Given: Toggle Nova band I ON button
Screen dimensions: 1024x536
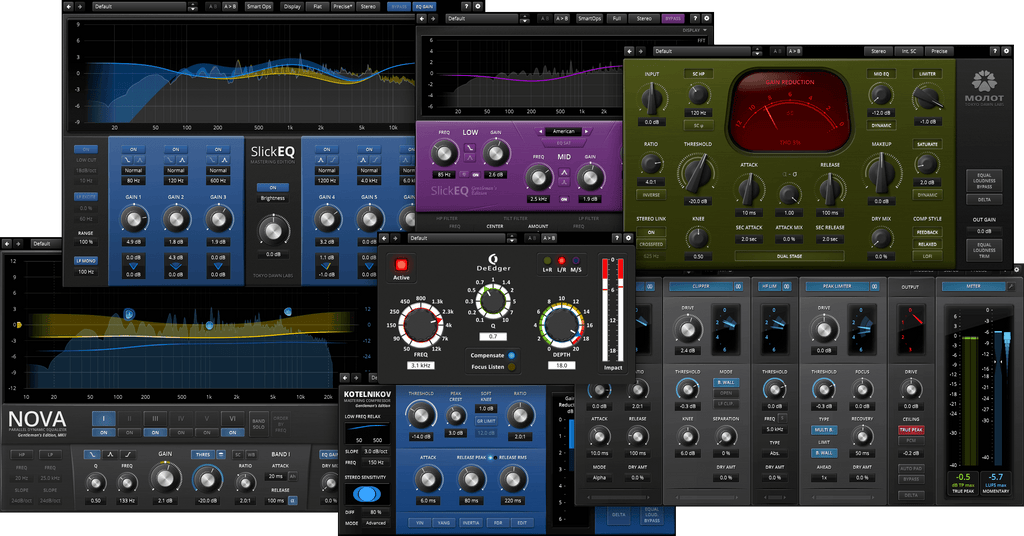Looking at the screenshot, I should [x=104, y=432].
